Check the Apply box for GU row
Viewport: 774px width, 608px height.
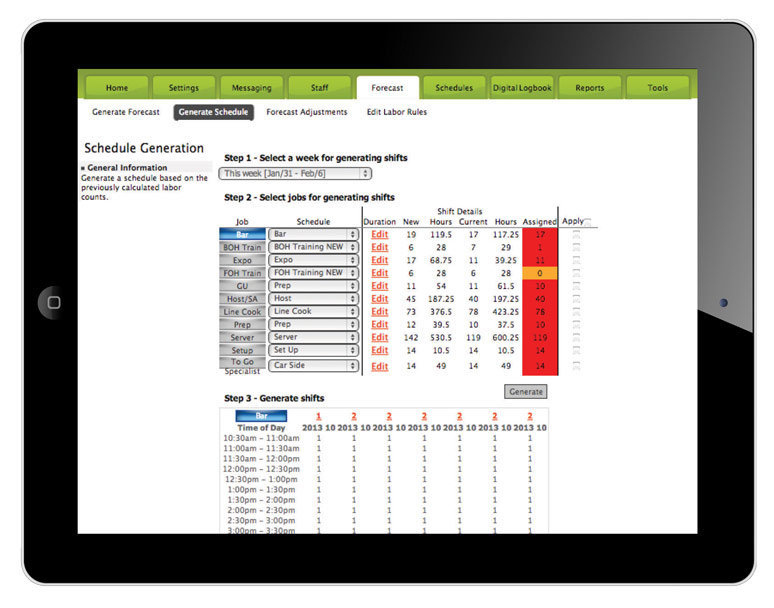577,286
